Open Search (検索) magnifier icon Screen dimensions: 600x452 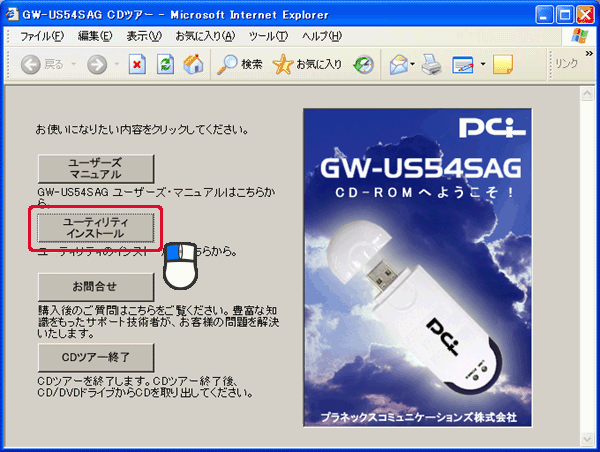point(227,64)
